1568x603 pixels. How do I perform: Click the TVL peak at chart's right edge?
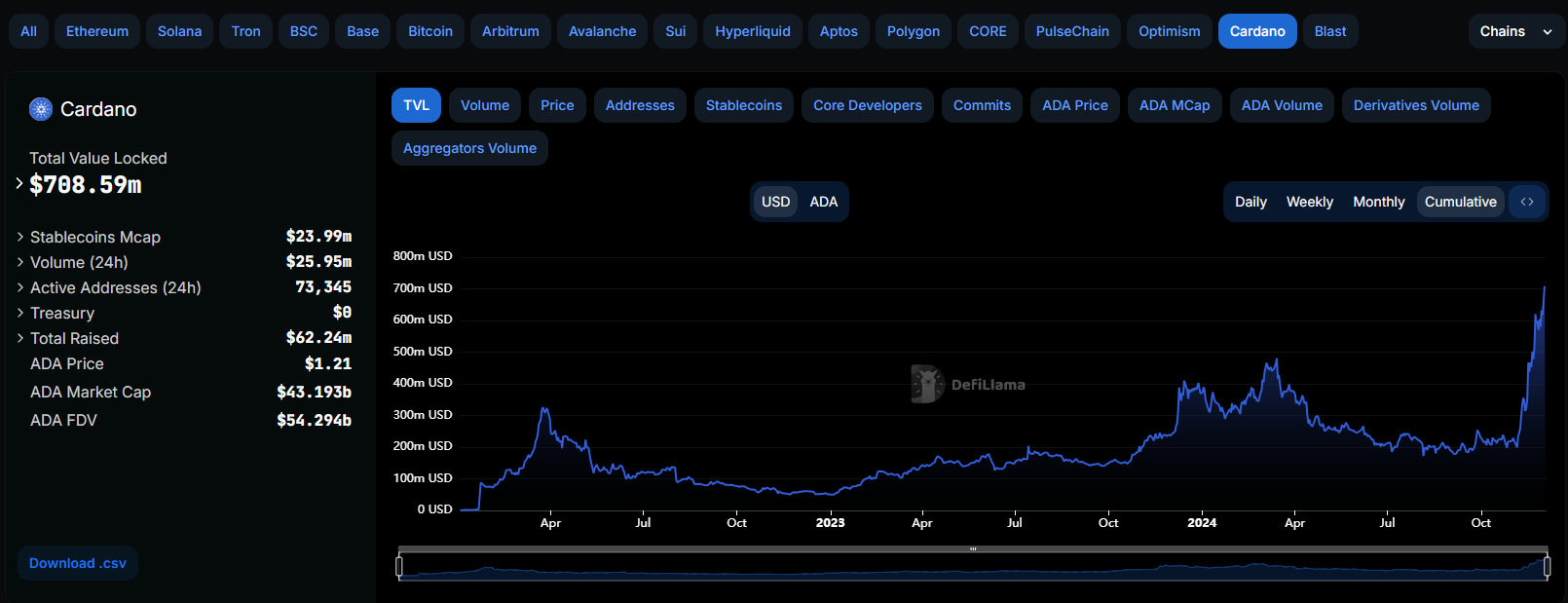point(1545,288)
